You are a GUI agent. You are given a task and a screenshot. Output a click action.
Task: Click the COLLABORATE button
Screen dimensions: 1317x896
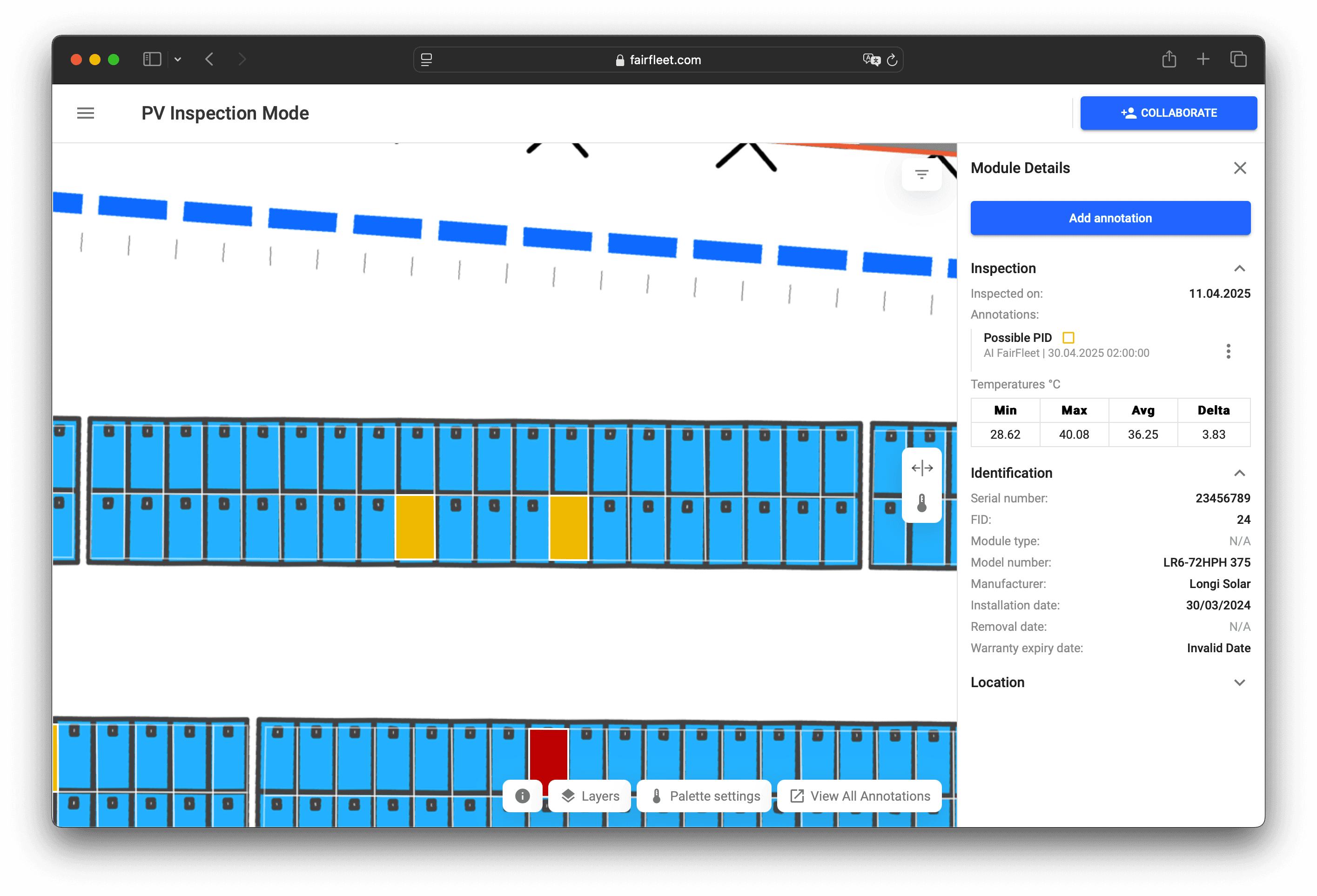pyautogui.click(x=1168, y=113)
